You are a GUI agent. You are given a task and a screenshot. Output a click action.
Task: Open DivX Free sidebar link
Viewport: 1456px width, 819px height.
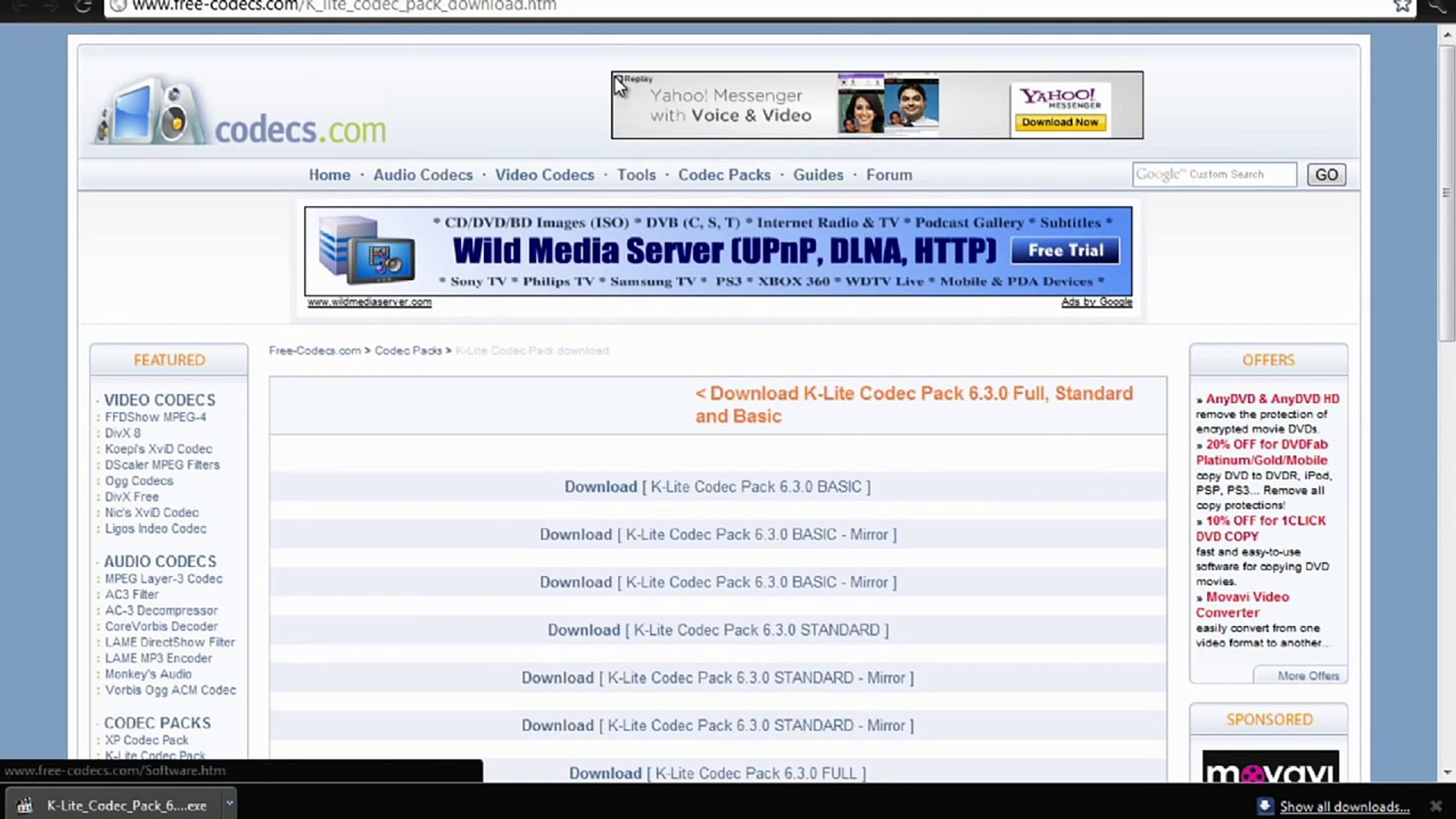(x=132, y=497)
